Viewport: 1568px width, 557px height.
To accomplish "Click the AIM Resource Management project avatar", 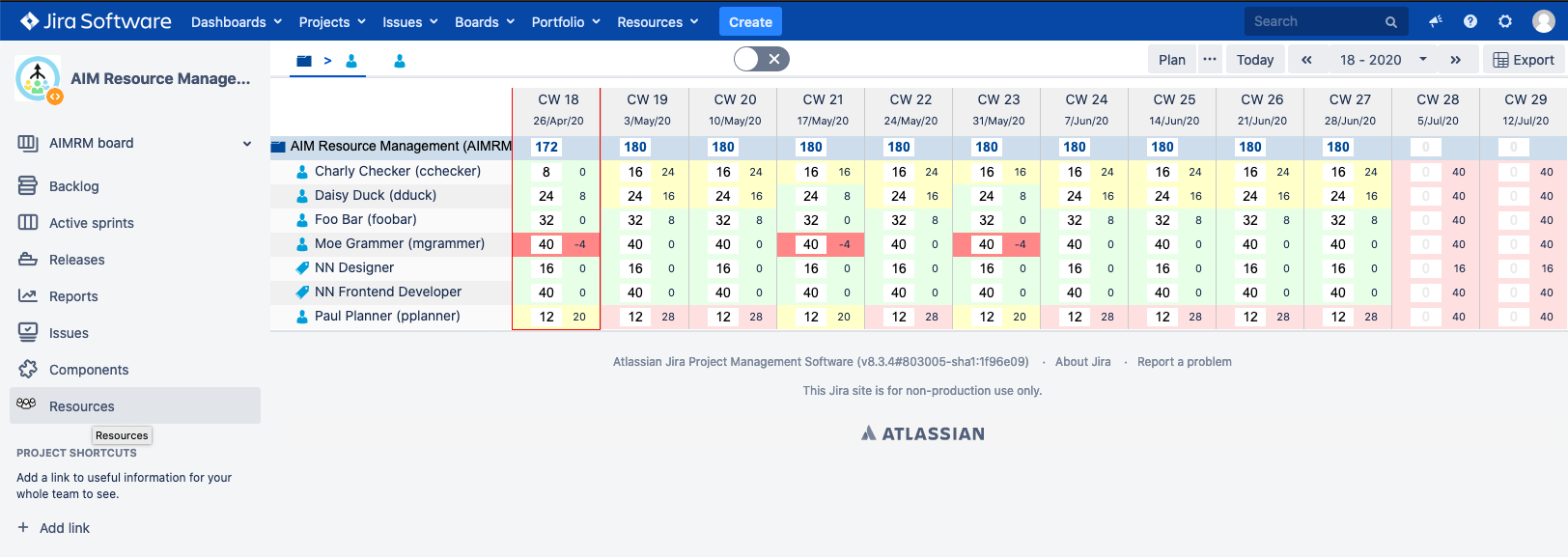I will click(39, 79).
